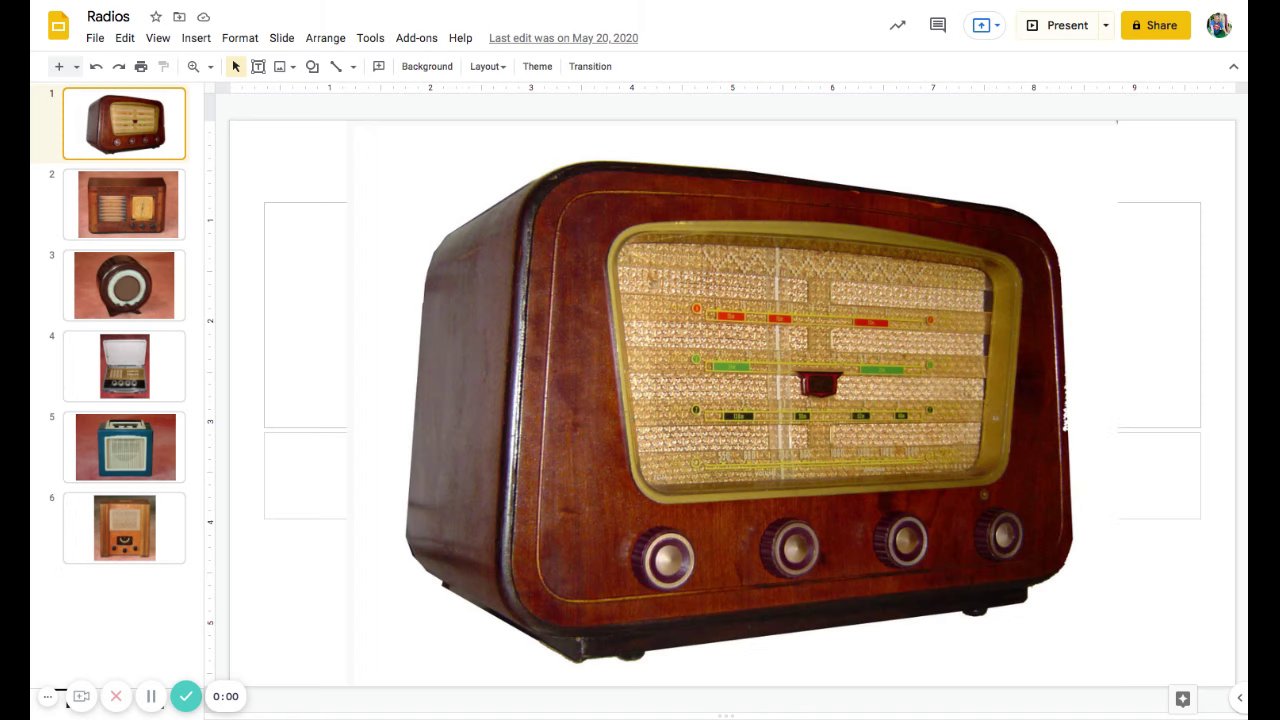Star the Radios presentation
Screen dimensions: 1280x720
[x=156, y=17]
